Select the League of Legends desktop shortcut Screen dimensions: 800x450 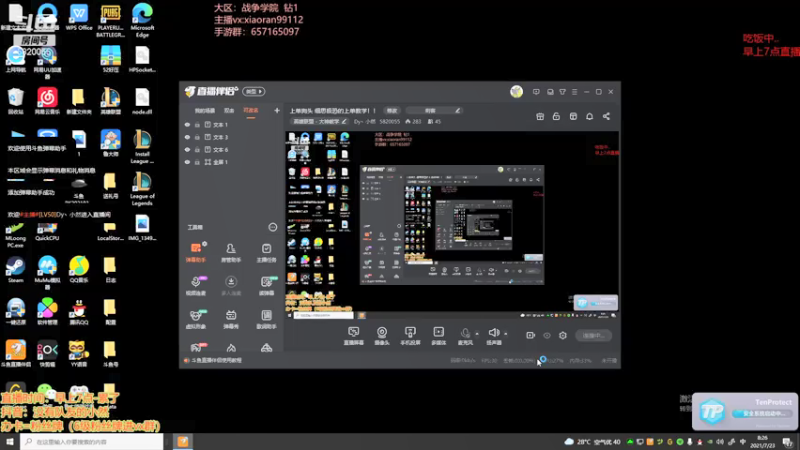pyautogui.click(x=142, y=189)
